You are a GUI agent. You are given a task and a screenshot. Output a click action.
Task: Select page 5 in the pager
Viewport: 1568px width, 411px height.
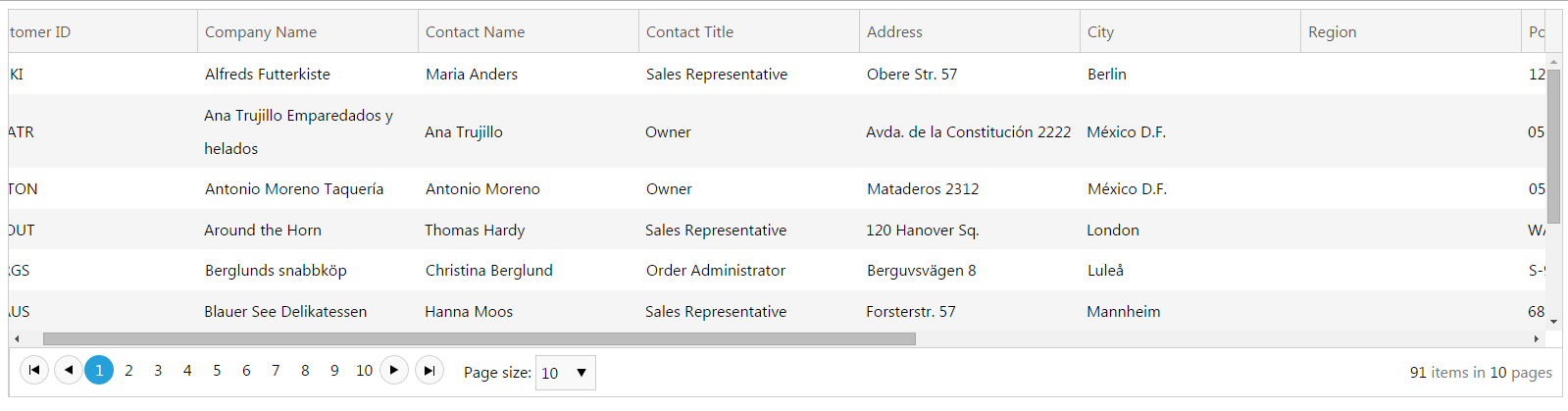coord(217,370)
